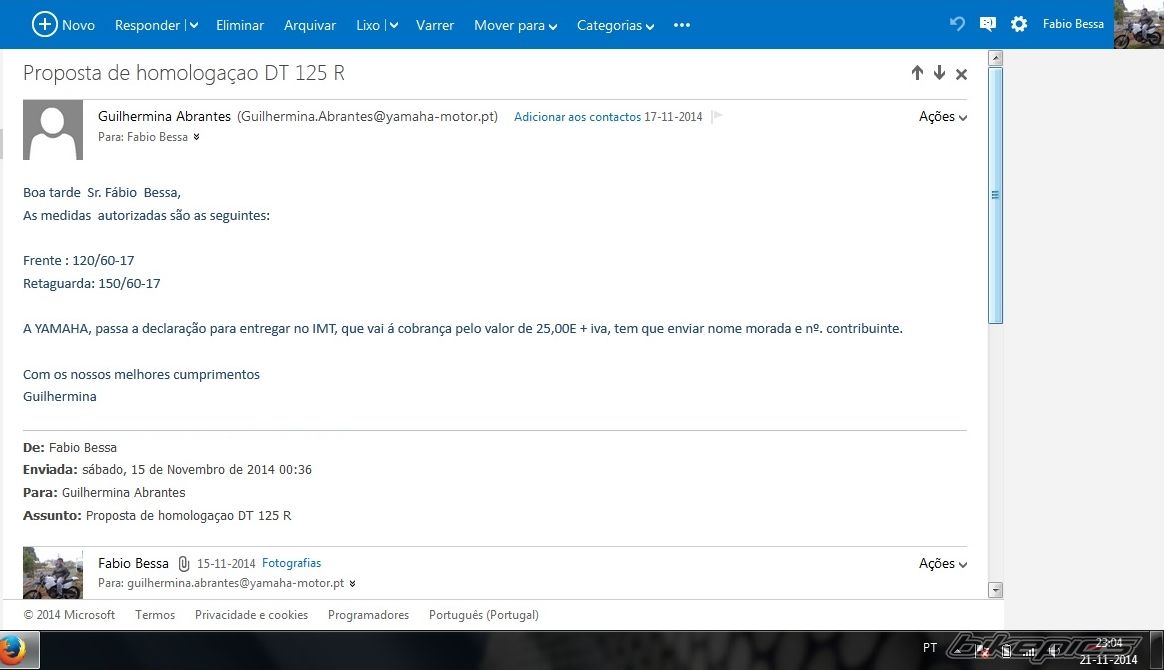Expand recipients after Para: Fabio Bessa
The width and height of the screenshot is (1164, 670).
click(196, 137)
